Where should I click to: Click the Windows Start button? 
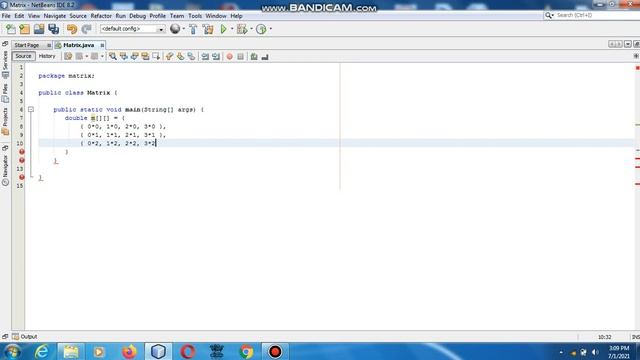coord(13,351)
